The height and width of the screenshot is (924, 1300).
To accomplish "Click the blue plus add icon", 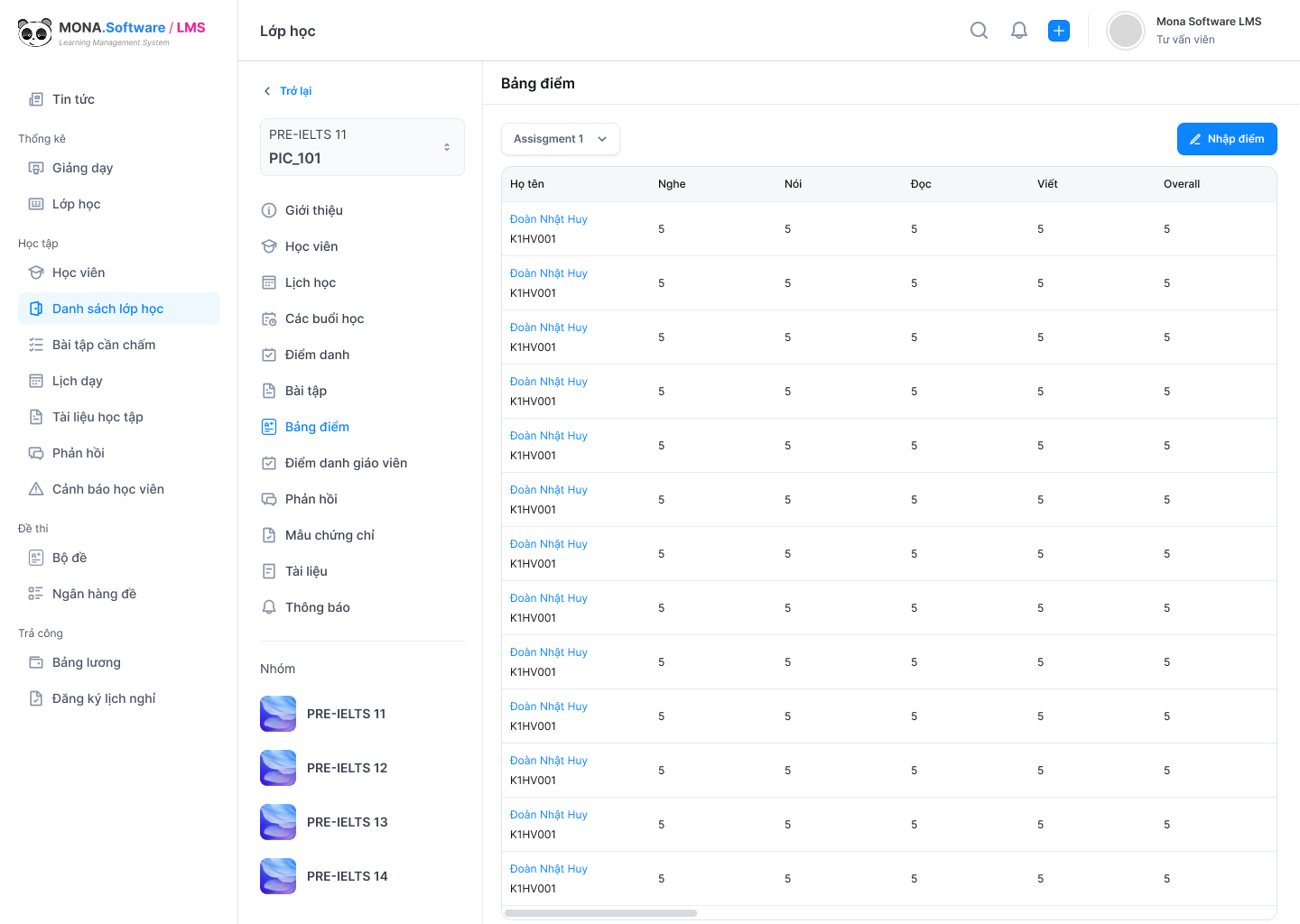I will (x=1059, y=31).
